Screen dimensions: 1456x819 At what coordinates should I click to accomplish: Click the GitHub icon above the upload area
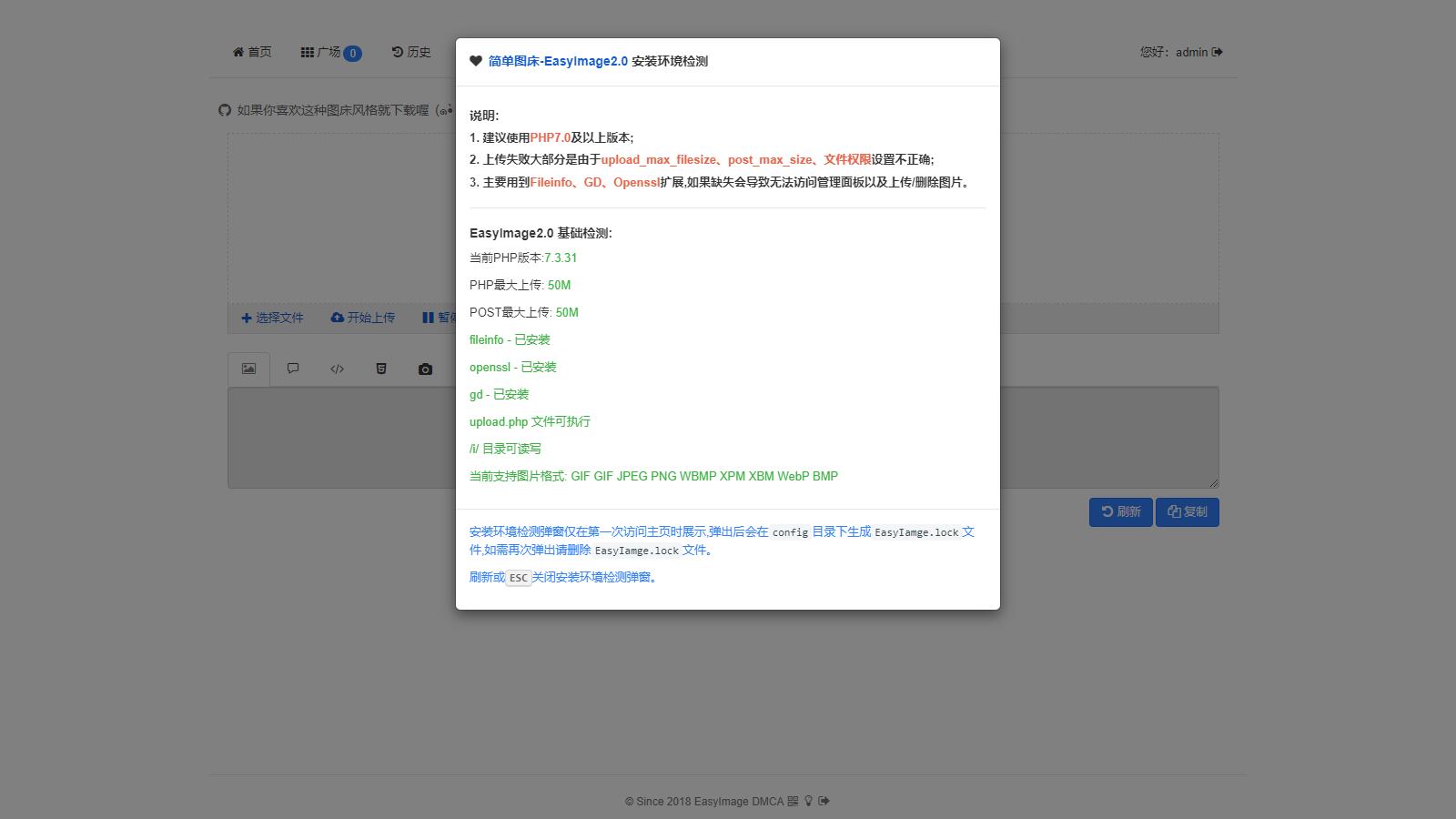tap(225, 110)
